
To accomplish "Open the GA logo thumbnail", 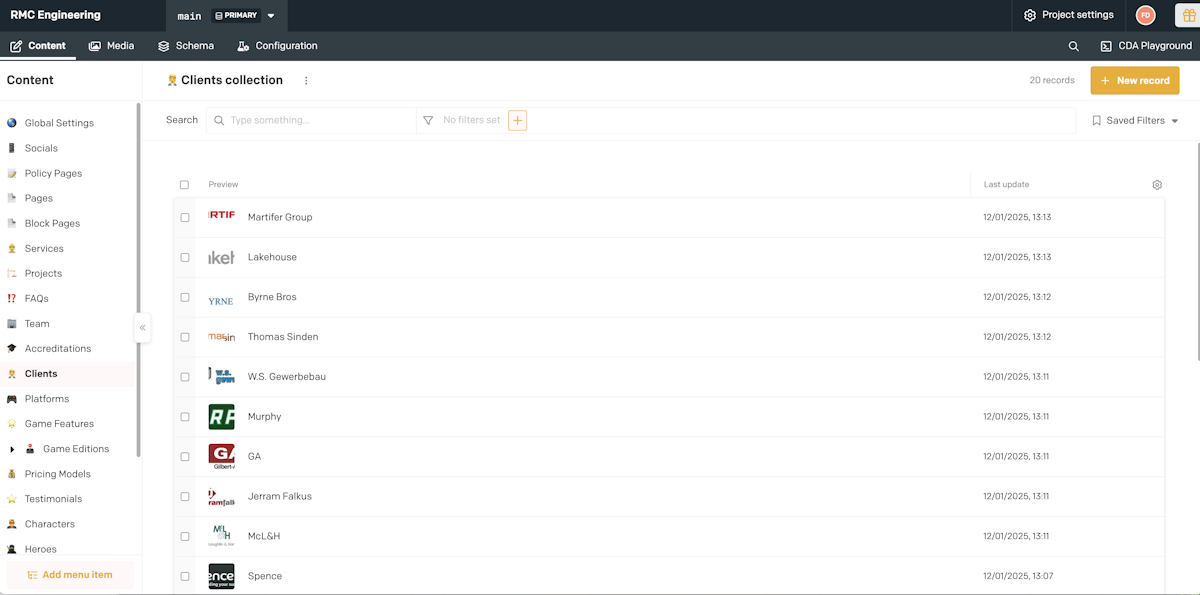I will coord(221,456).
